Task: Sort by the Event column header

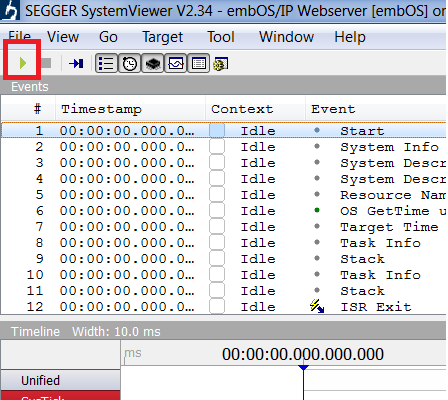Action: [377, 109]
